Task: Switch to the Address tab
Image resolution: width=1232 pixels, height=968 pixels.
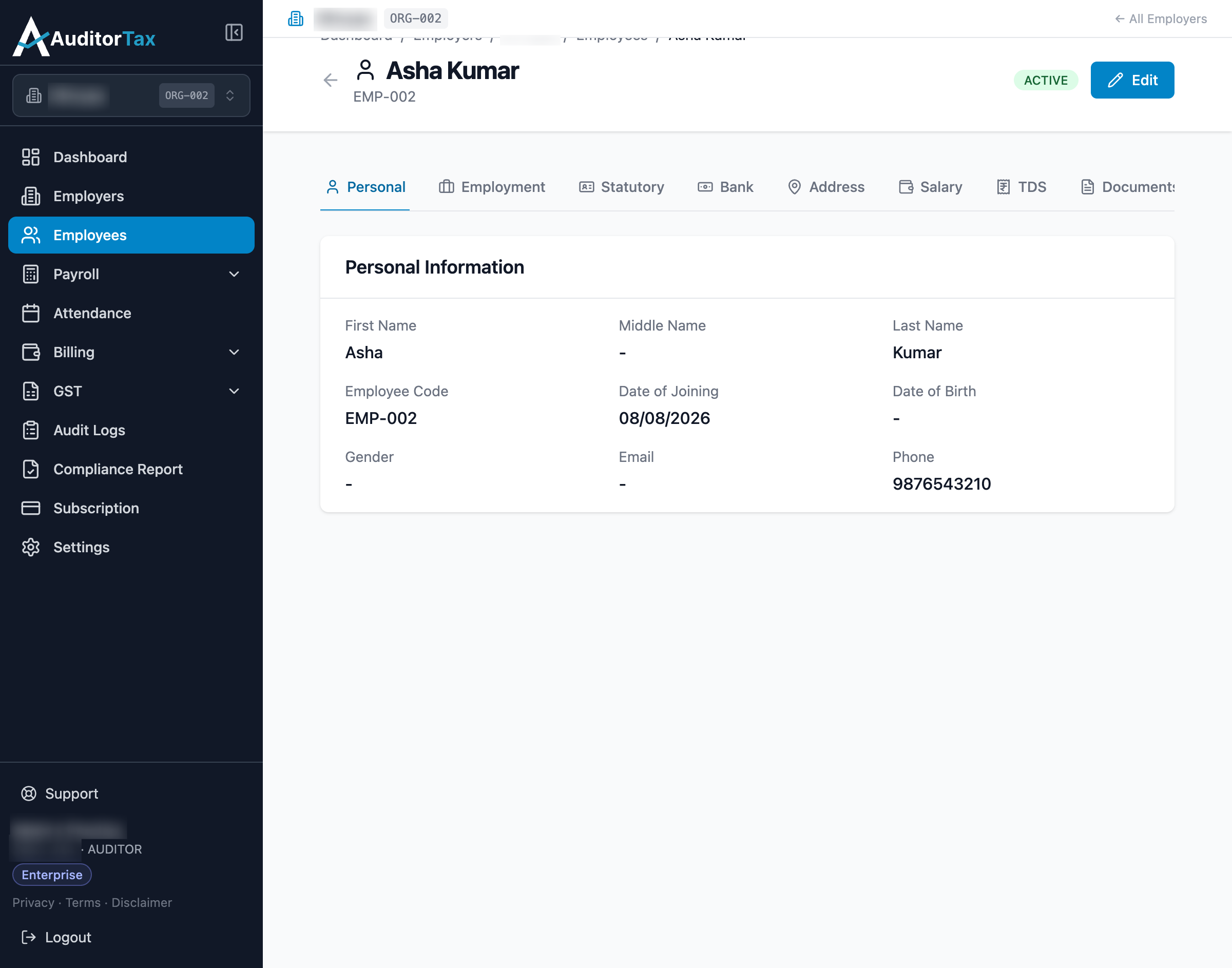Action: click(x=825, y=187)
